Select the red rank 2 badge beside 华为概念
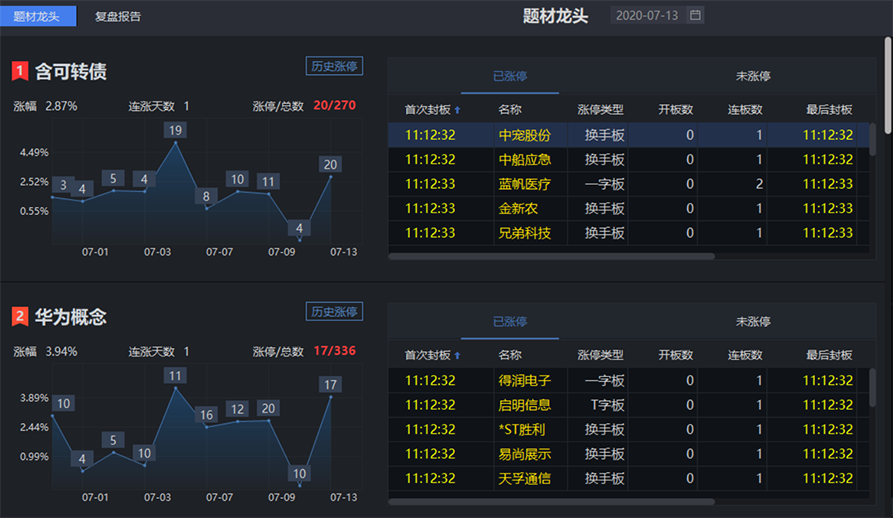 pos(20,316)
